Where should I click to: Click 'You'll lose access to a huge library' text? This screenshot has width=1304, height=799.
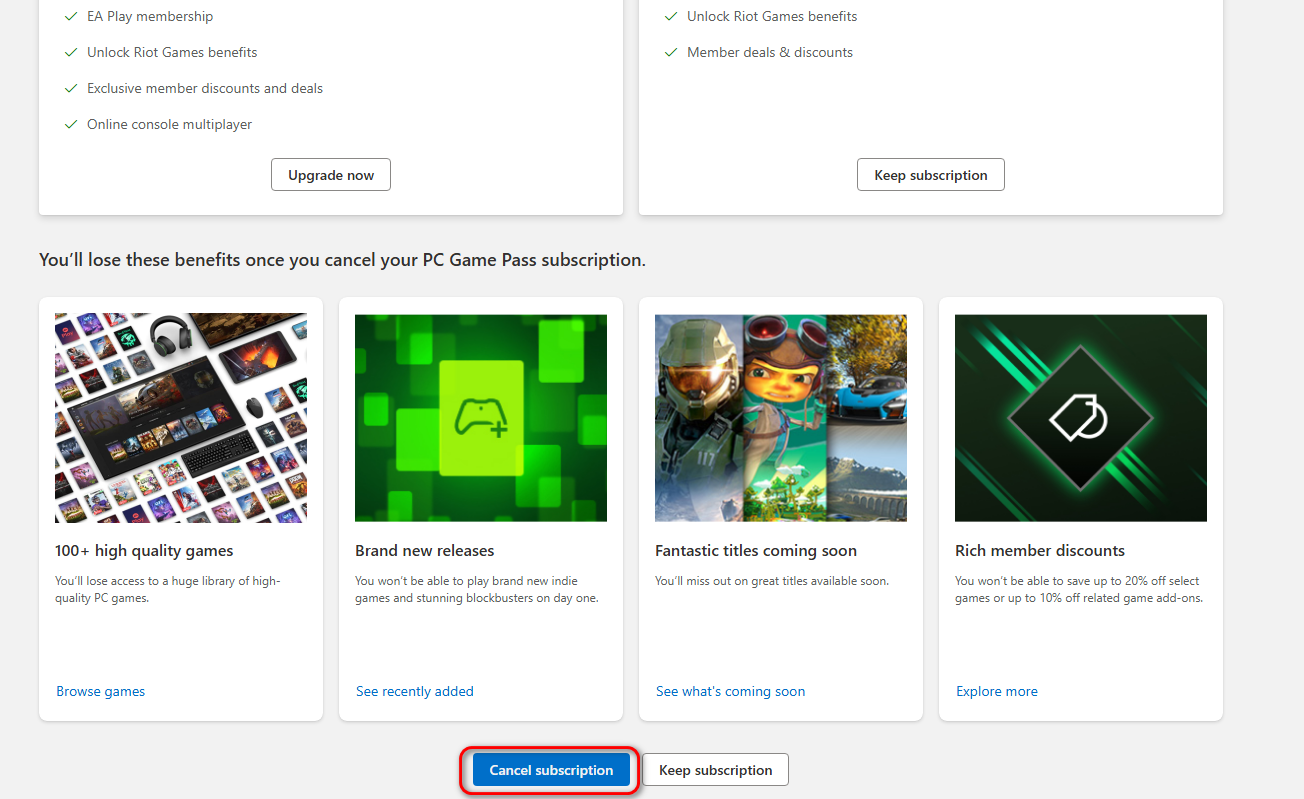pyautogui.click(x=168, y=590)
